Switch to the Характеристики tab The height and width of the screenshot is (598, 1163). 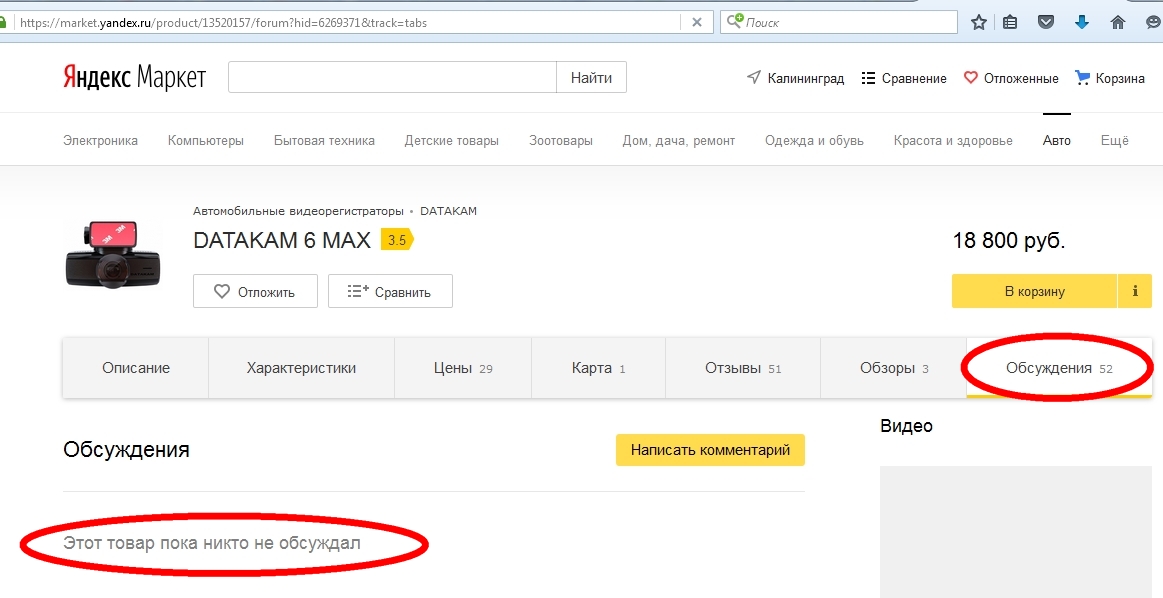(x=301, y=368)
